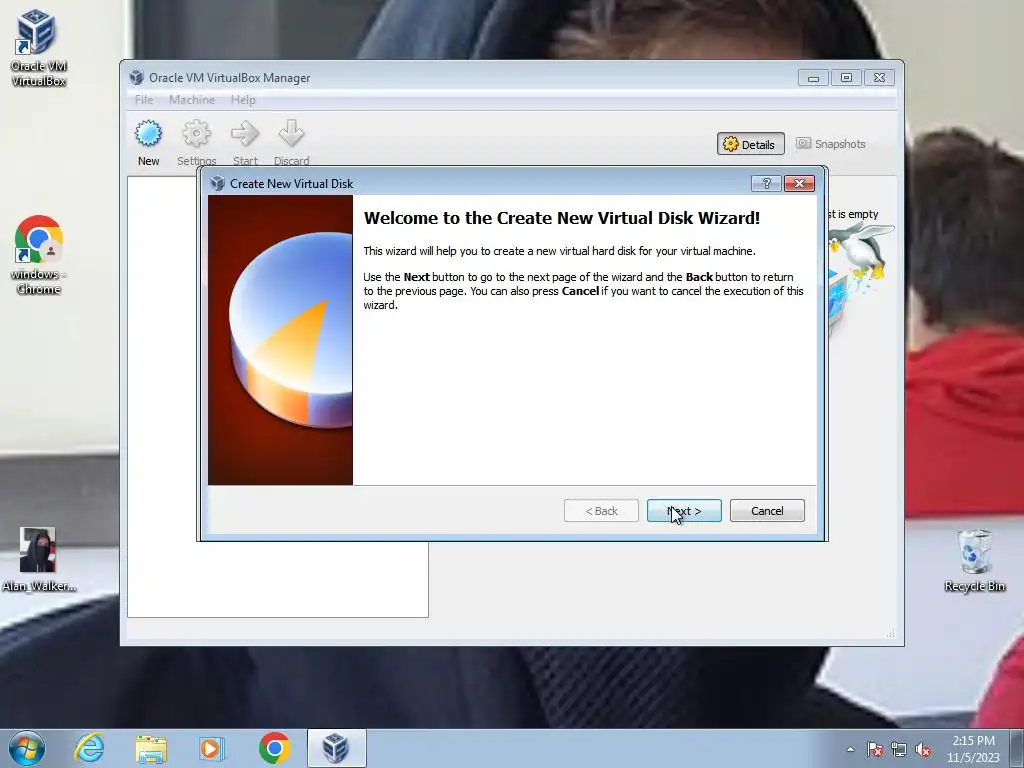Click the muted volume tray icon

click(x=923, y=749)
